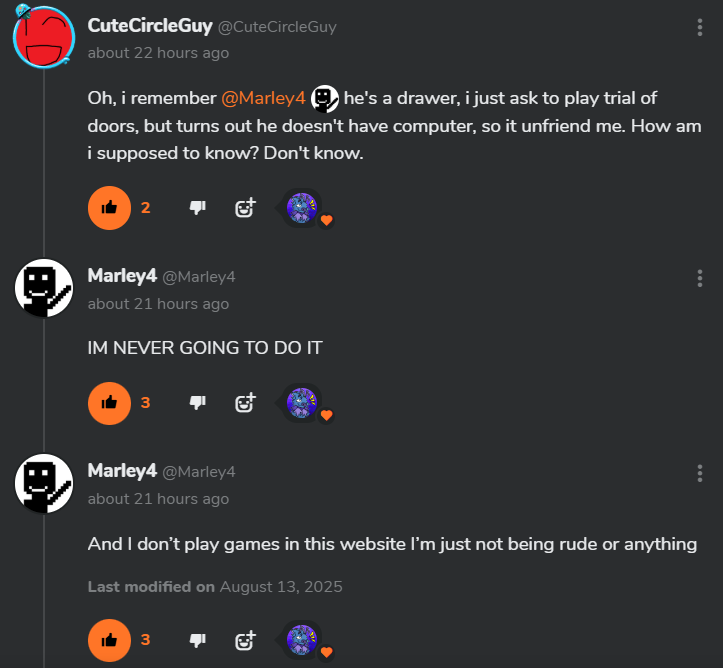Screen dimensions: 723x668
Task: Open options menu for "IM NEVER GOING" comment
Action: [x=699, y=278]
